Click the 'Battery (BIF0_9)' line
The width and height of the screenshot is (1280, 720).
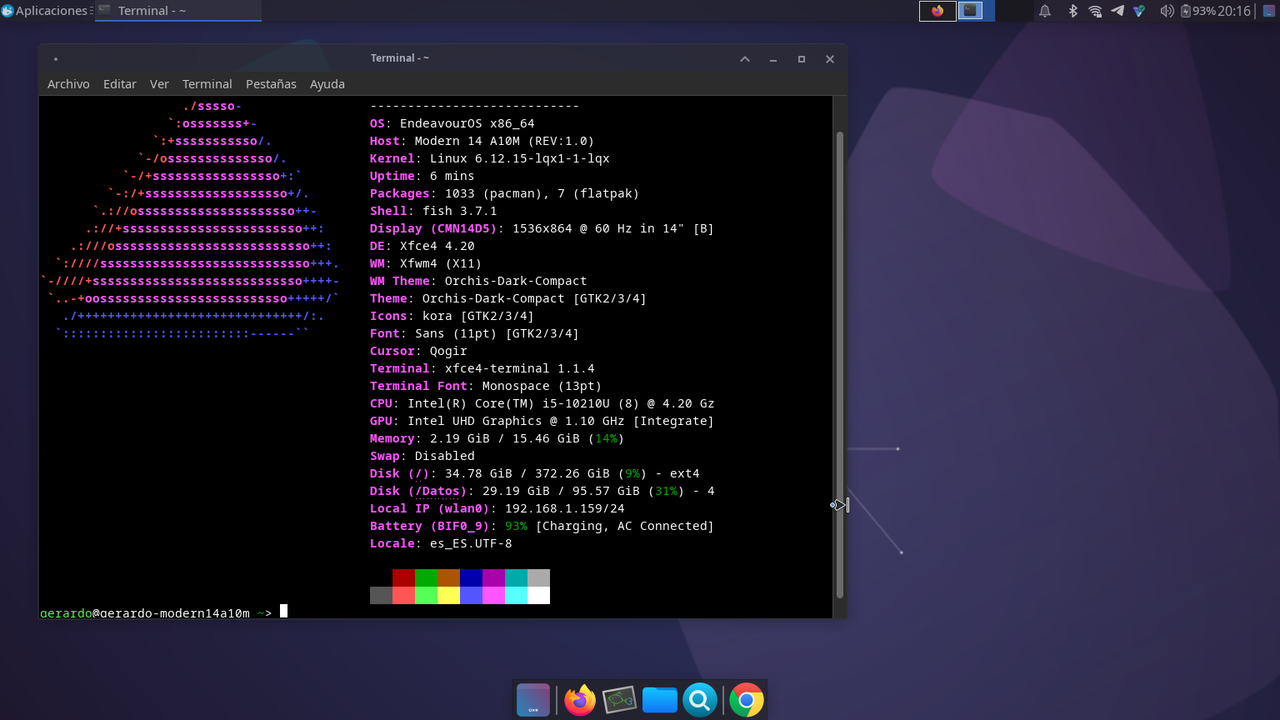coord(542,526)
